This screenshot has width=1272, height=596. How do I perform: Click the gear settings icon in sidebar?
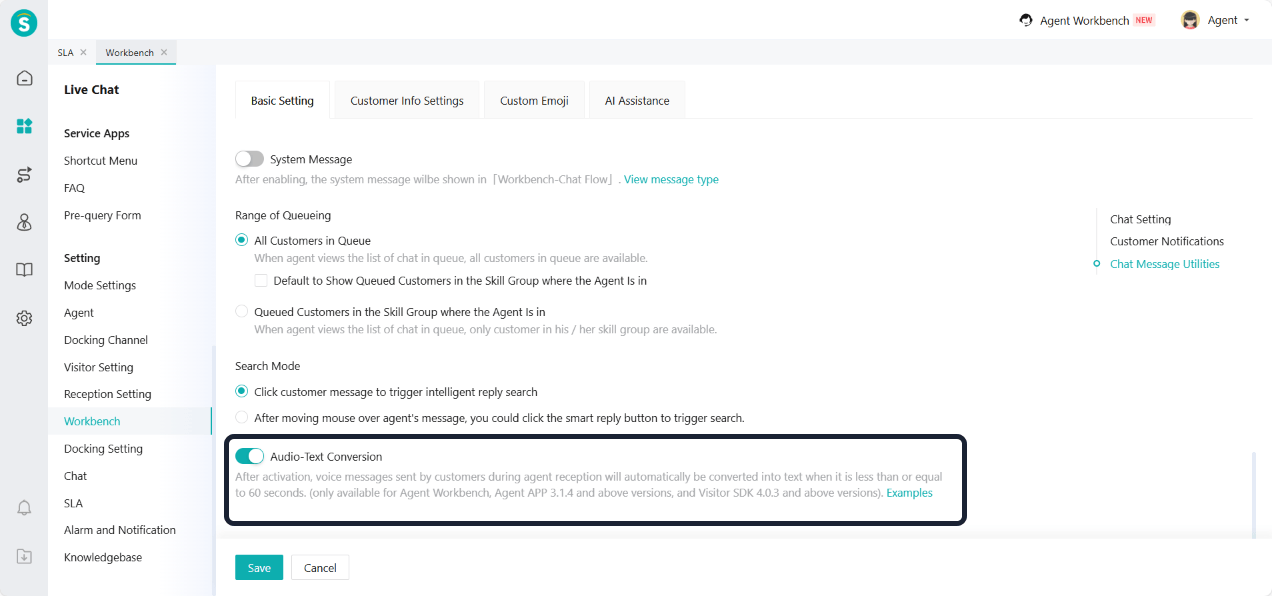tap(24, 318)
